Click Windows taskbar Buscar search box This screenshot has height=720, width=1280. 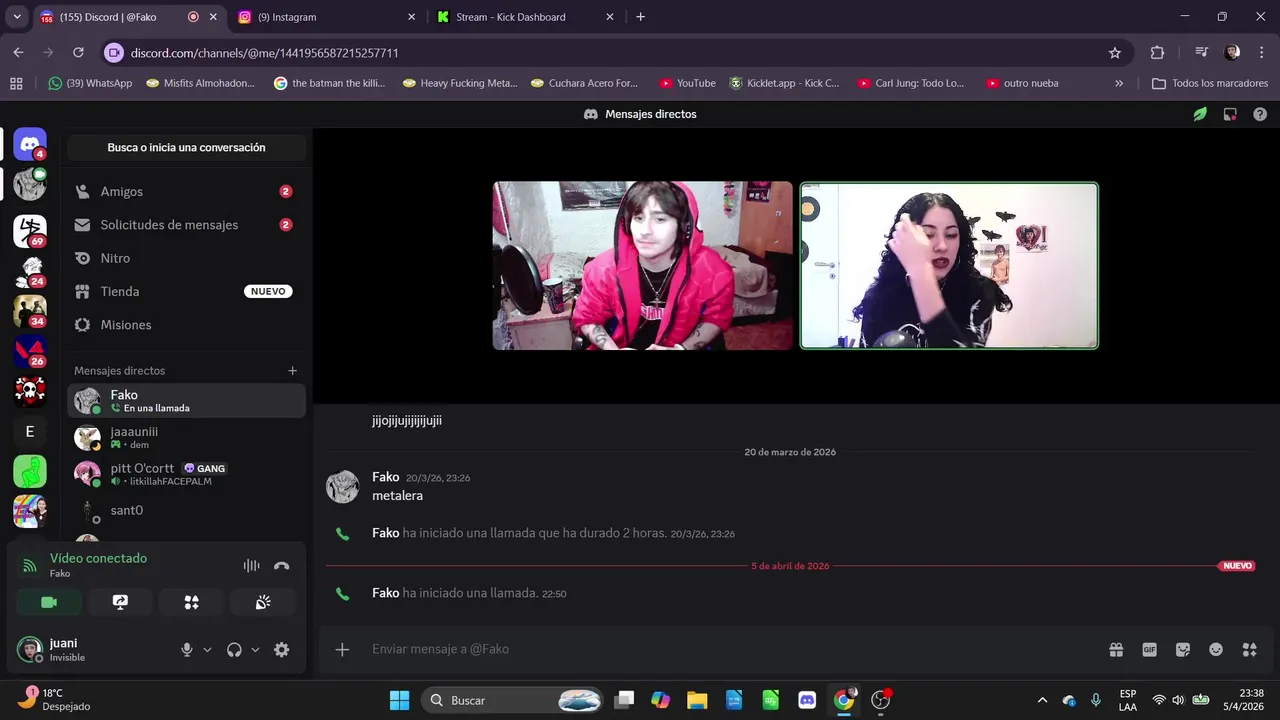point(512,700)
